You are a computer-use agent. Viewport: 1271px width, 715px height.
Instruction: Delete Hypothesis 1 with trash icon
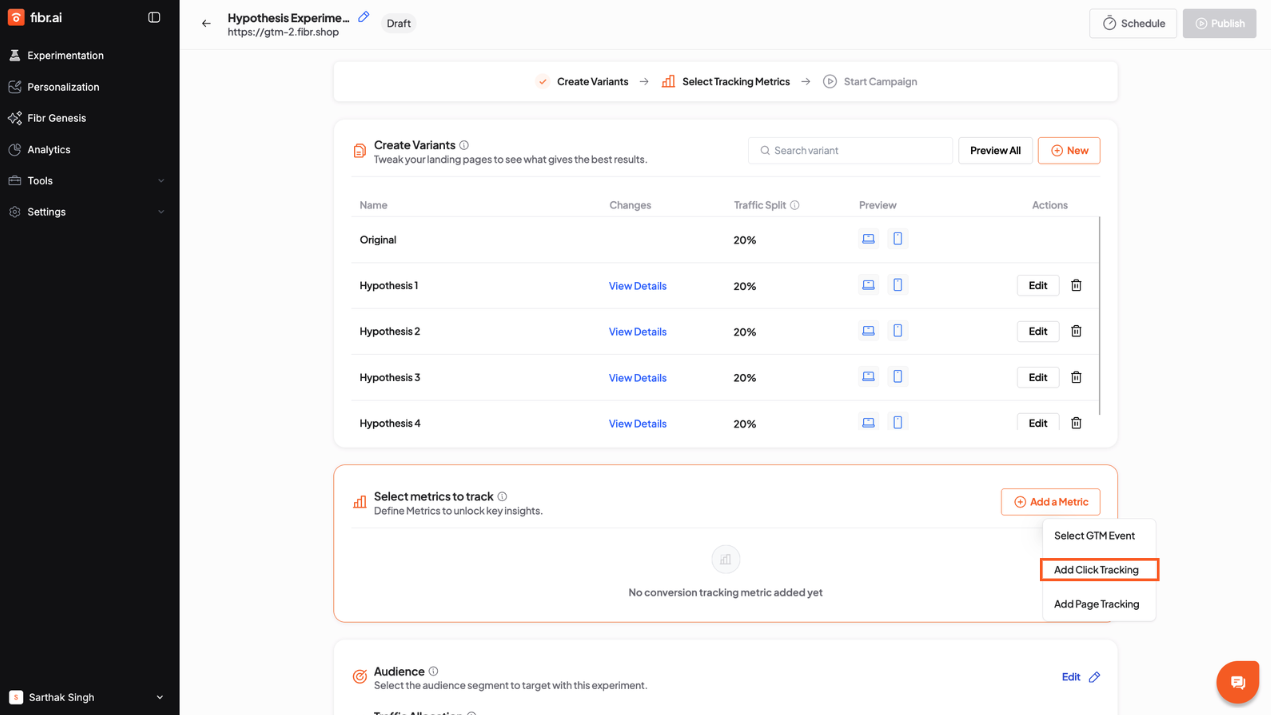click(1076, 285)
